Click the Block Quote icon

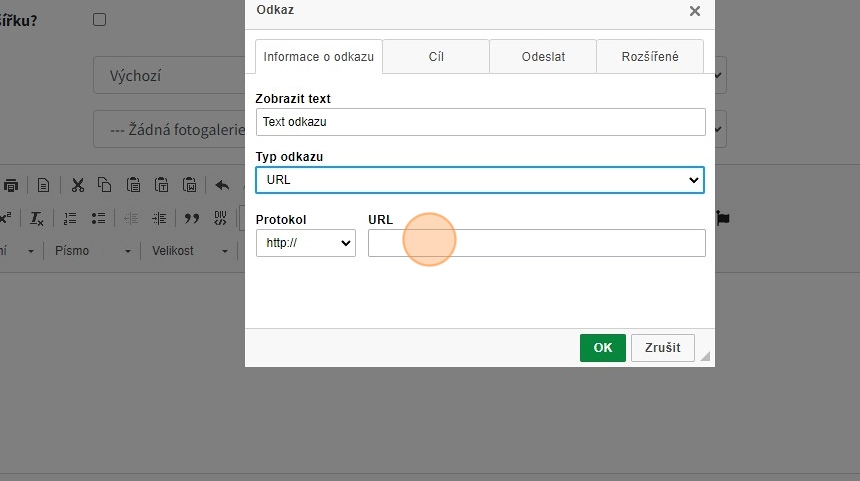click(x=193, y=218)
